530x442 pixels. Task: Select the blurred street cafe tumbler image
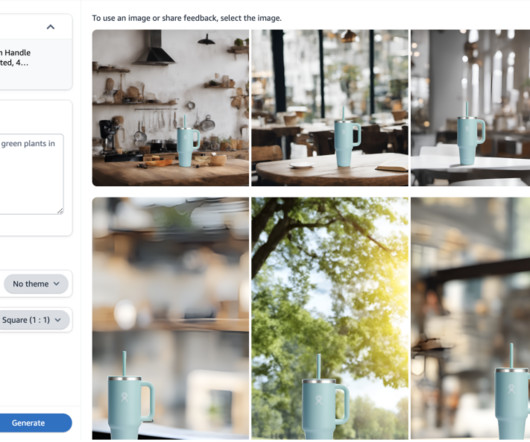pyautogui.click(x=471, y=318)
